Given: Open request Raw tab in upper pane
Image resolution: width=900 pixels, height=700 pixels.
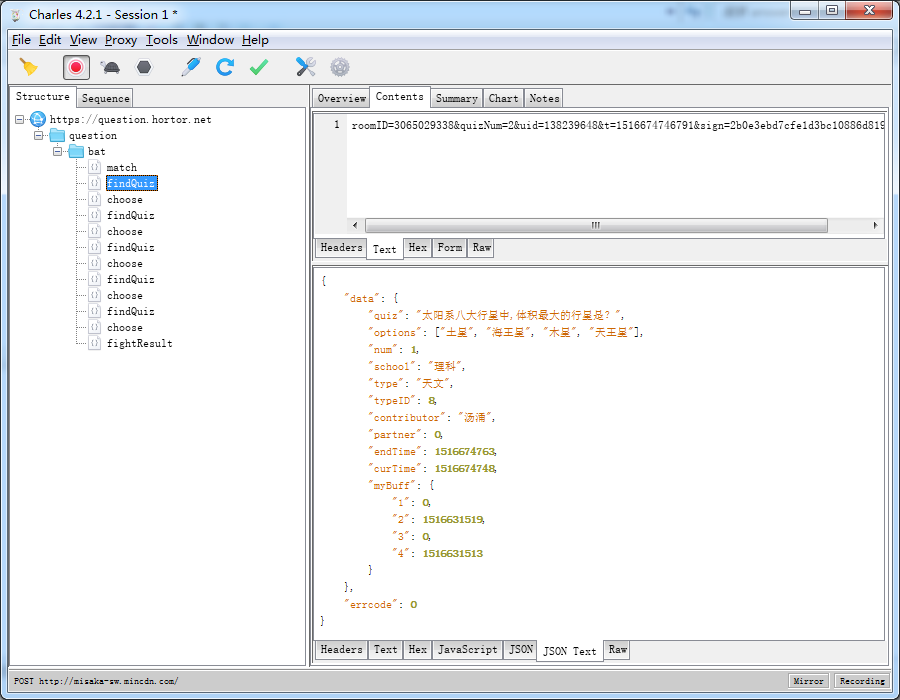Looking at the screenshot, I should pos(481,247).
